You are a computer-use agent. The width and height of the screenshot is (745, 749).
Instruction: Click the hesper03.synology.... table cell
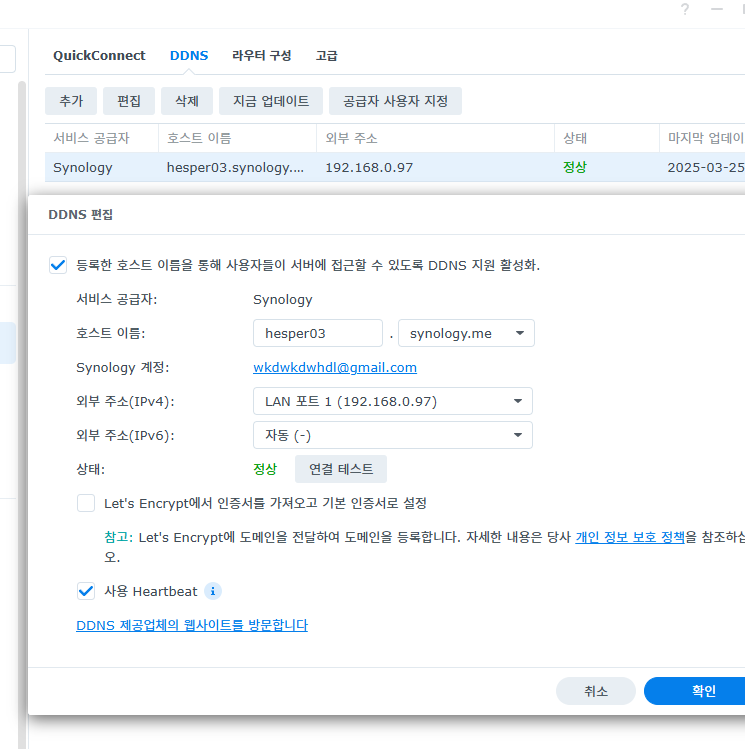(235, 168)
